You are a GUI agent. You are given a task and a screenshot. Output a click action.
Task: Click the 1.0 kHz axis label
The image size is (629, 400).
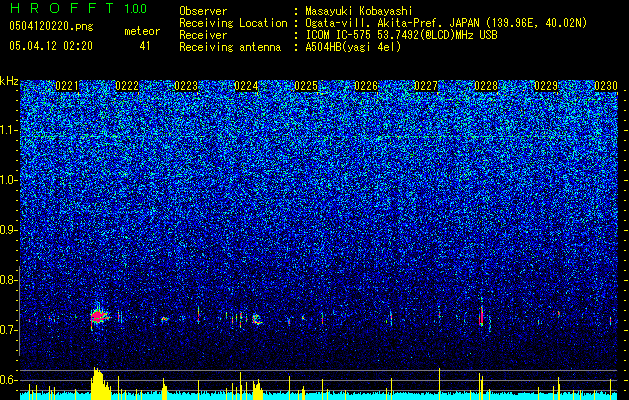point(9,180)
